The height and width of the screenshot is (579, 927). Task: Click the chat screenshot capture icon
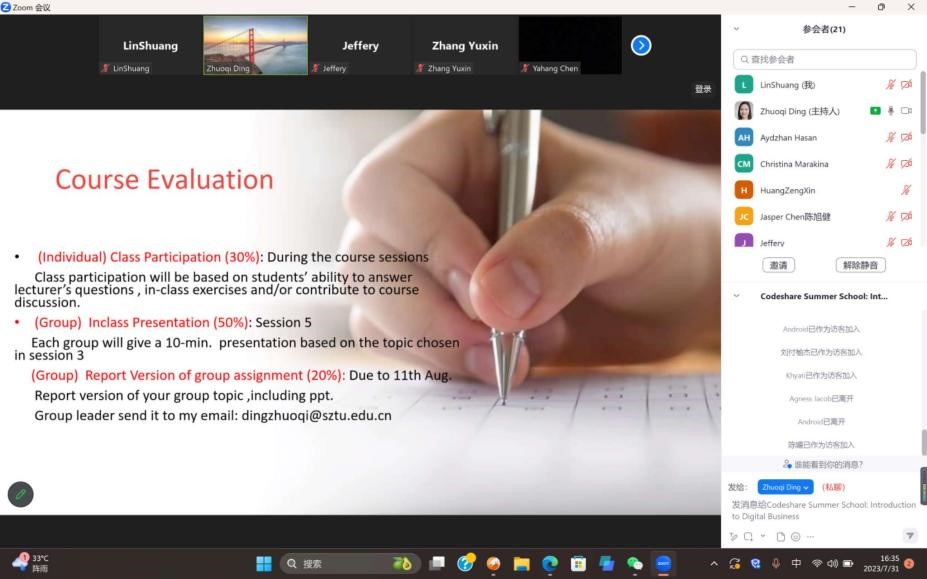748,536
